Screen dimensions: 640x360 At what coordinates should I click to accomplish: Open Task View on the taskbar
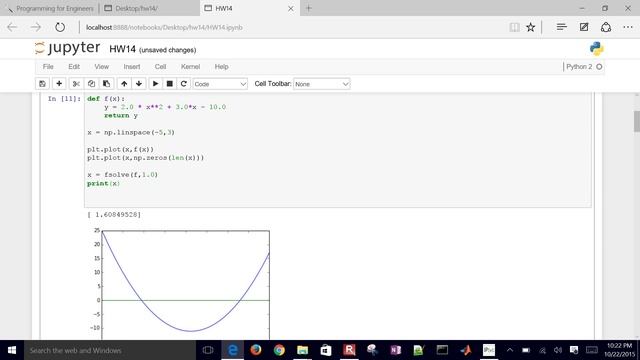pyautogui.click(x=208, y=350)
